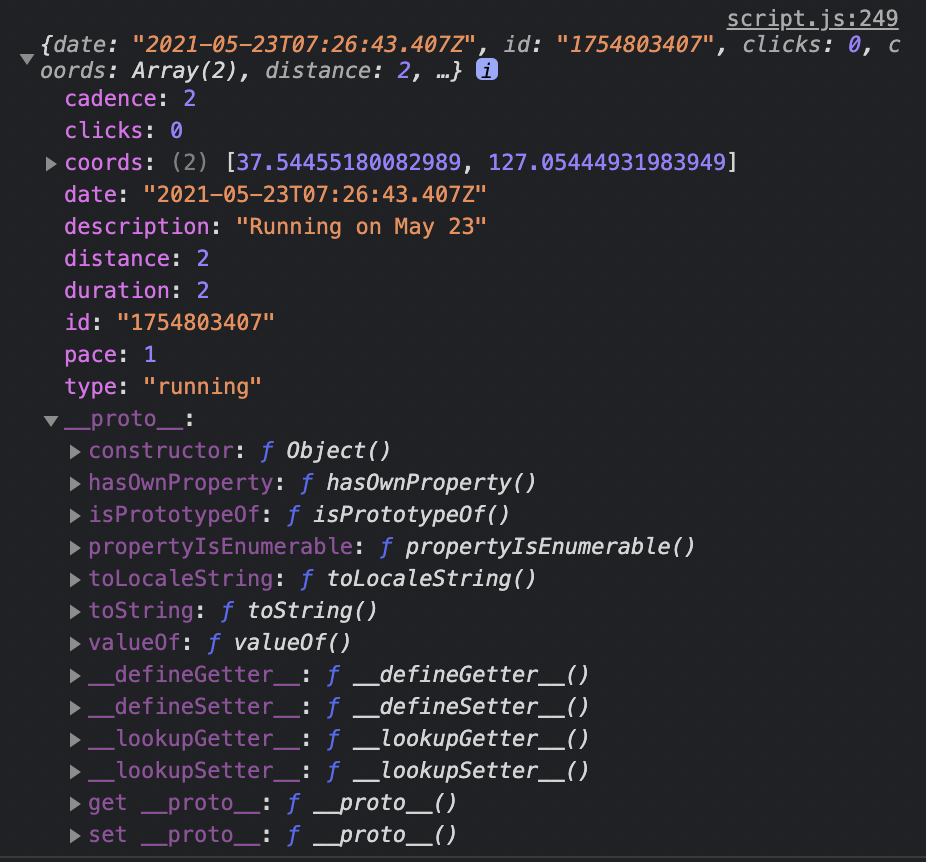The width and height of the screenshot is (926, 862).
Task: Expand the coords array property
Action: coord(51,162)
